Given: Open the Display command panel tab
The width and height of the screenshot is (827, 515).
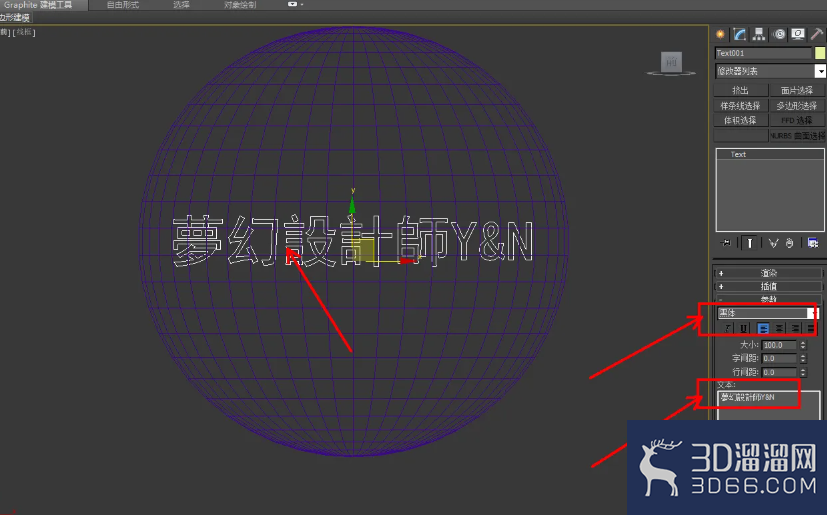Looking at the screenshot, I should pyautogui.click(x=798, y=35).
